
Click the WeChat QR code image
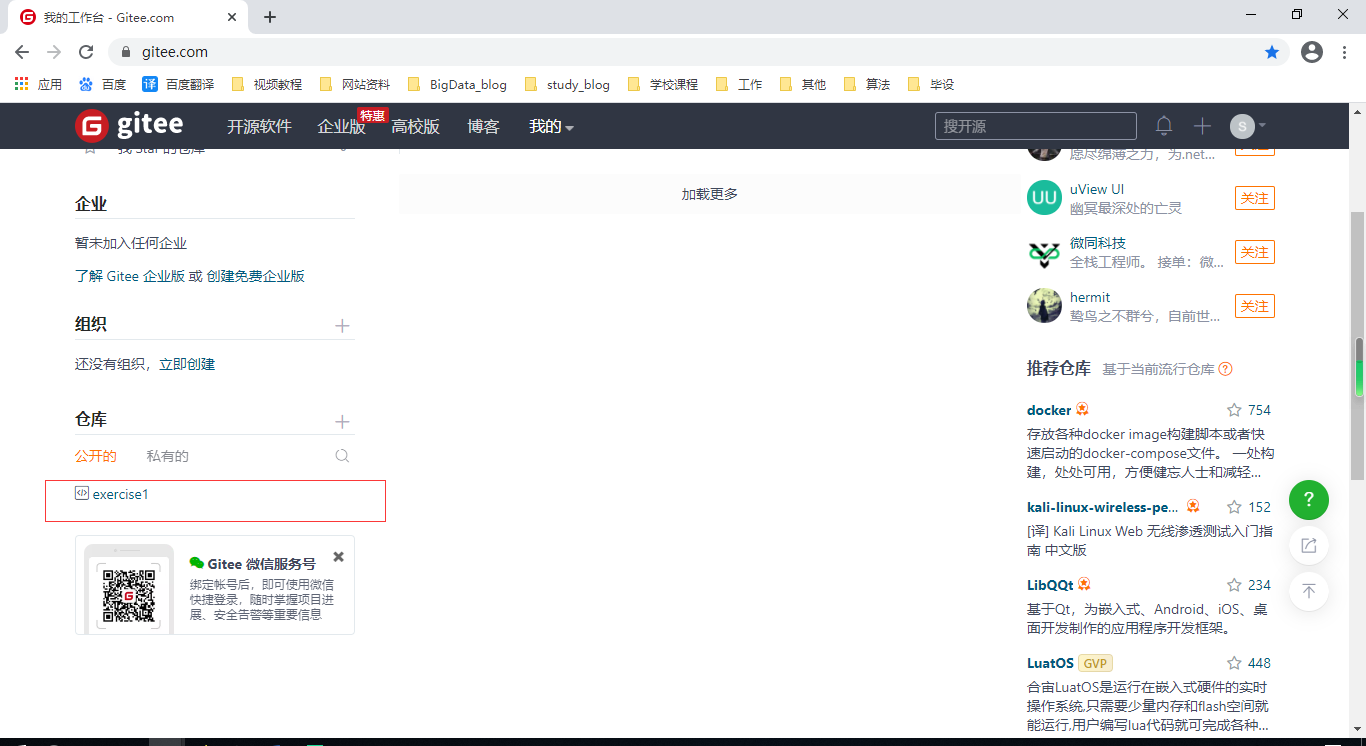coord(129,596)
